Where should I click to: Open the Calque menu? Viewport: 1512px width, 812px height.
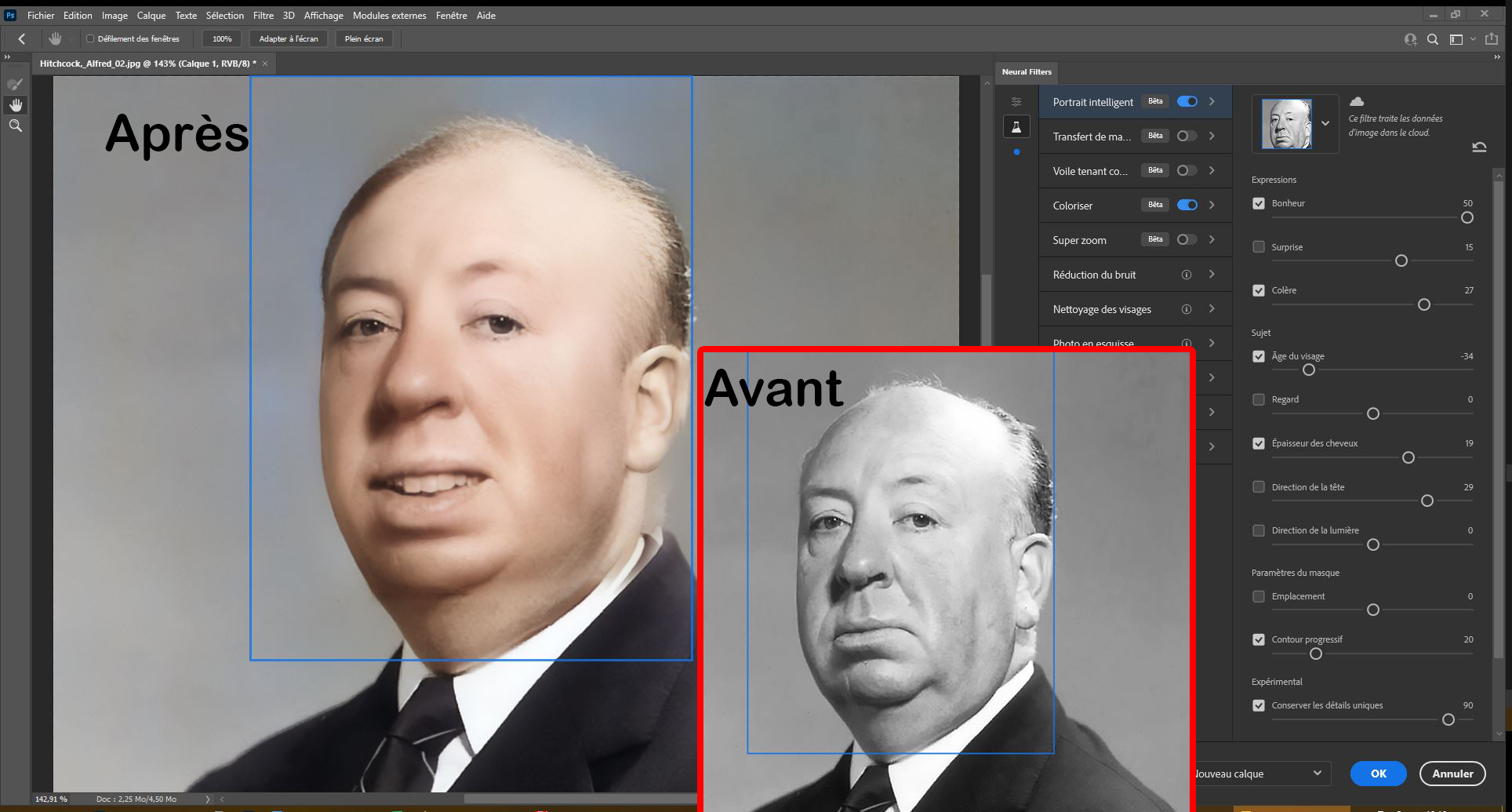(151, 16)
